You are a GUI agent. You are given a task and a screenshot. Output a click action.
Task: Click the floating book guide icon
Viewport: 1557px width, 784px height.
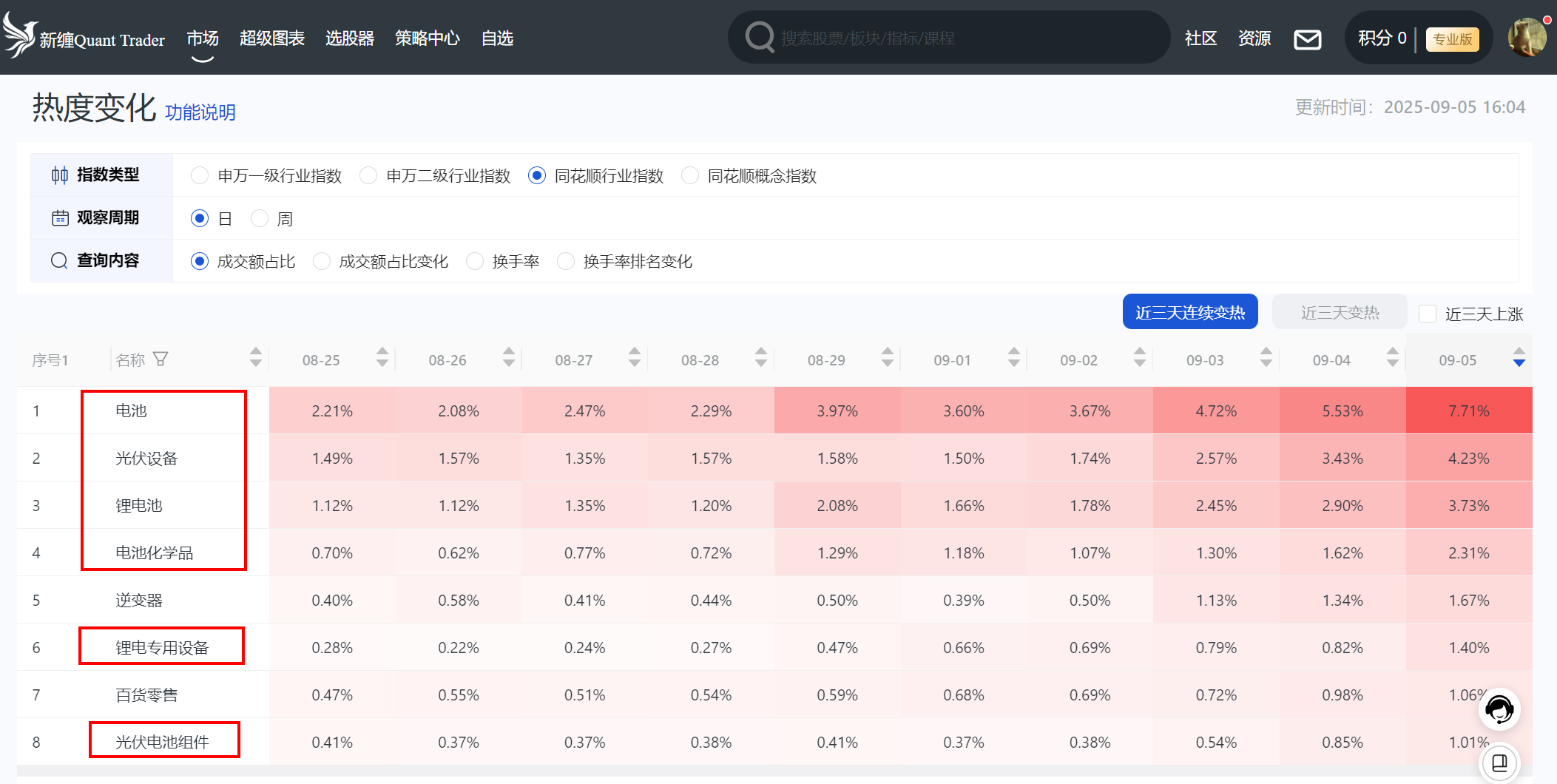1499,763
